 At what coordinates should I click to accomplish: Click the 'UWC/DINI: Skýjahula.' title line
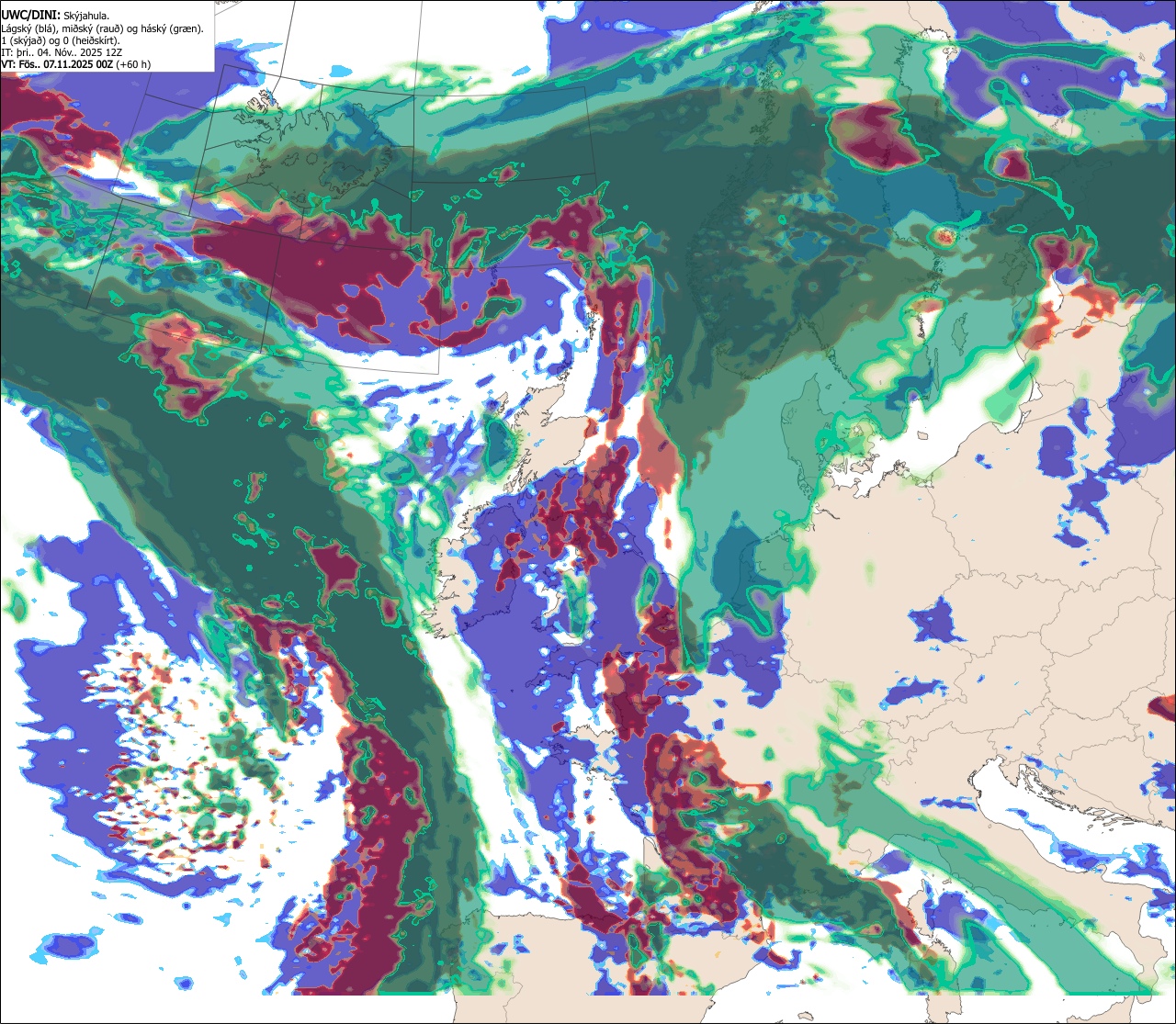point(55,16)
